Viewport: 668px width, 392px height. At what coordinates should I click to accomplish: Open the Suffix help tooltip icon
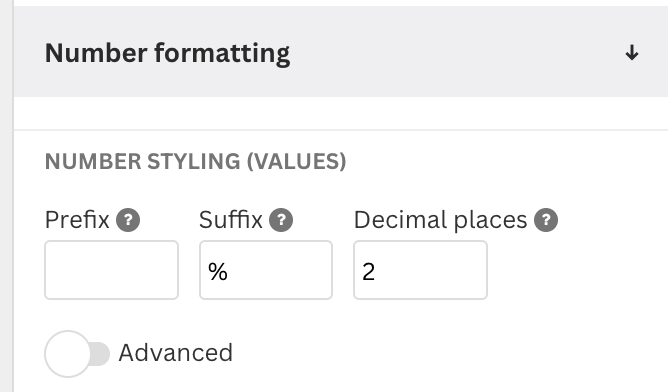pyautogui.click(x=281, y=220)
